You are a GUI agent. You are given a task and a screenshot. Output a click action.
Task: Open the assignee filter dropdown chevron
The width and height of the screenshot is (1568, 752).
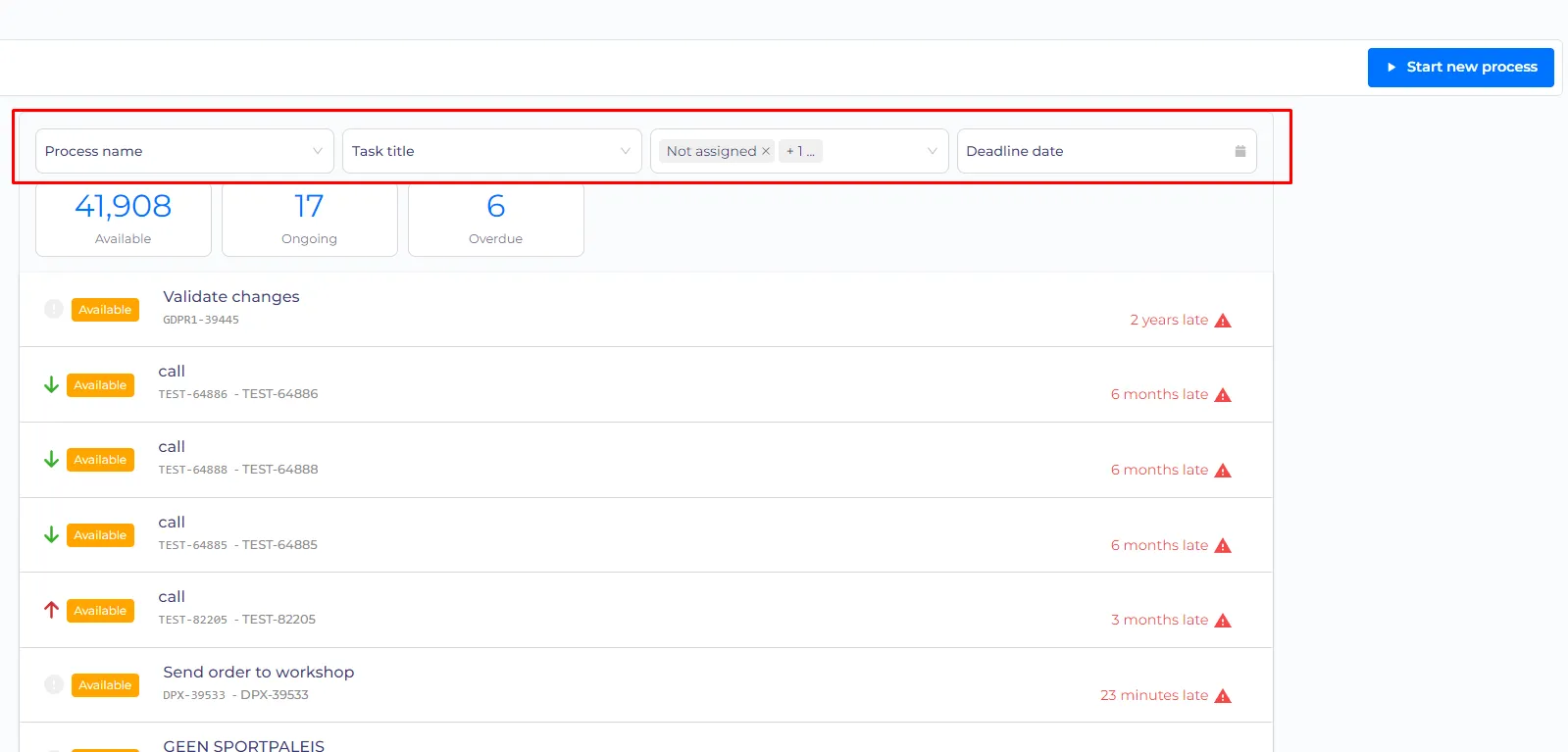pos(932,151)
